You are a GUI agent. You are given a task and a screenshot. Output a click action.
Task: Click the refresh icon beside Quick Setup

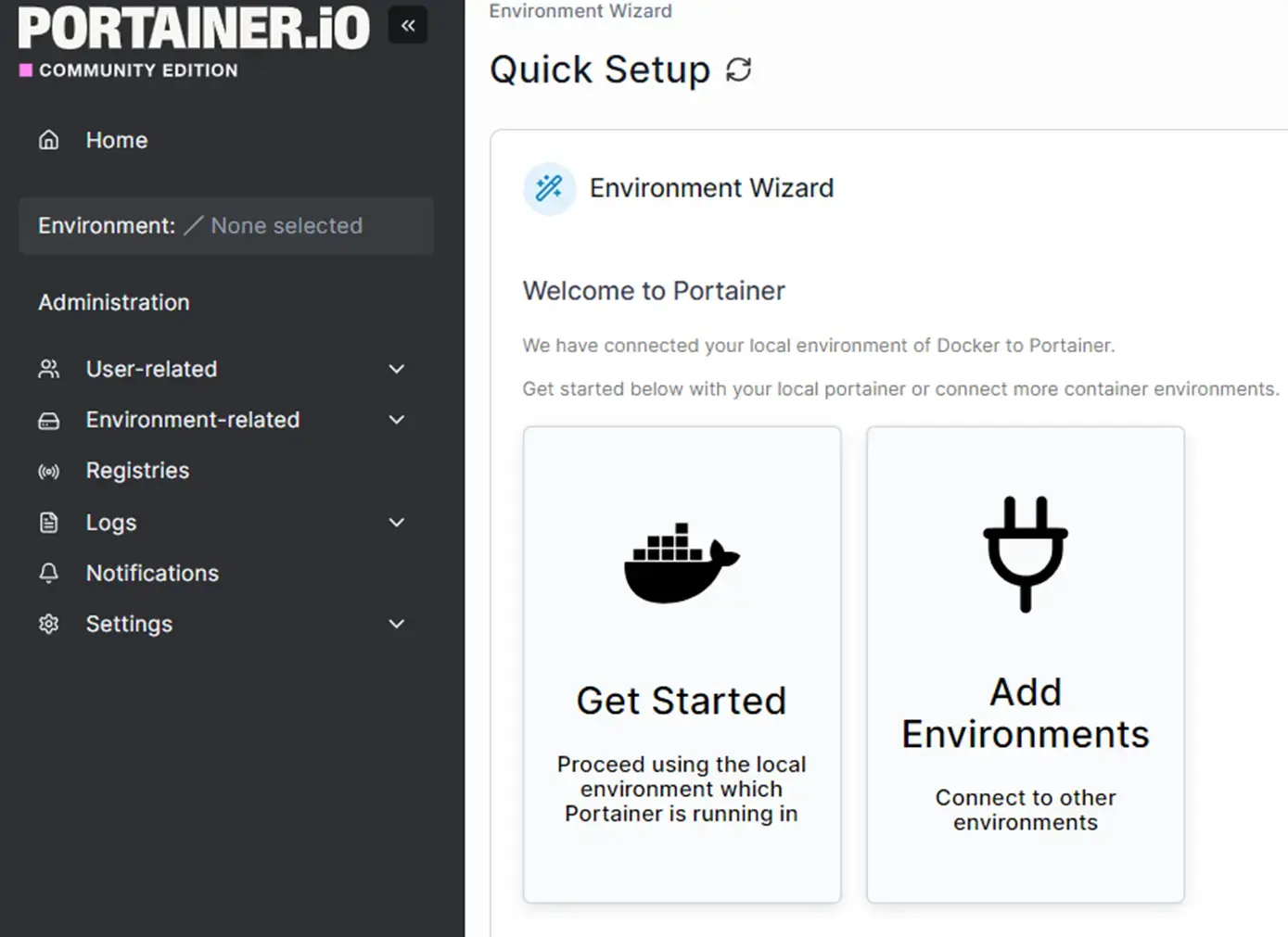coord(738,70)
